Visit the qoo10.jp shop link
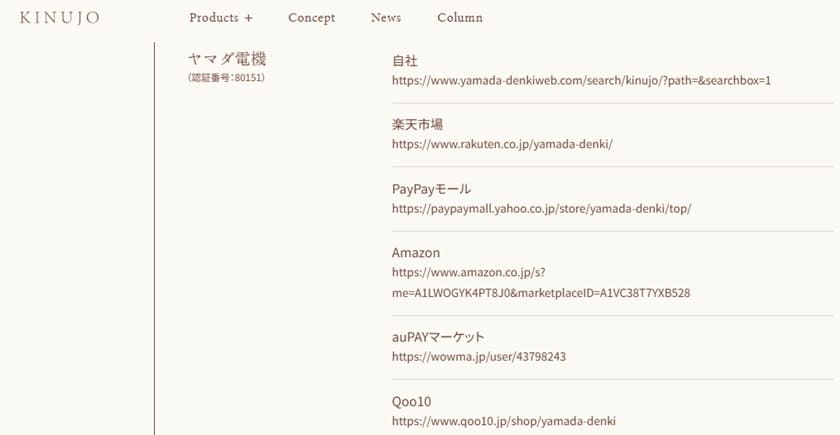 (504, 421)
